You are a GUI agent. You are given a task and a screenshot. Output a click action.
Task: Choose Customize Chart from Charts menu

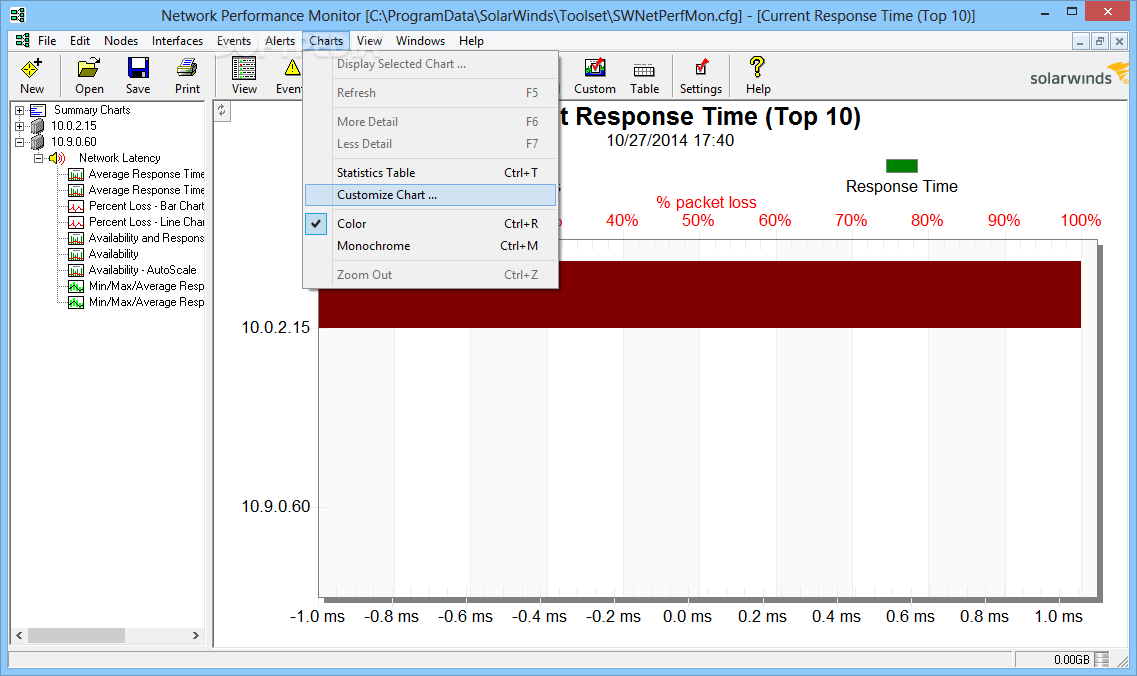431,195
